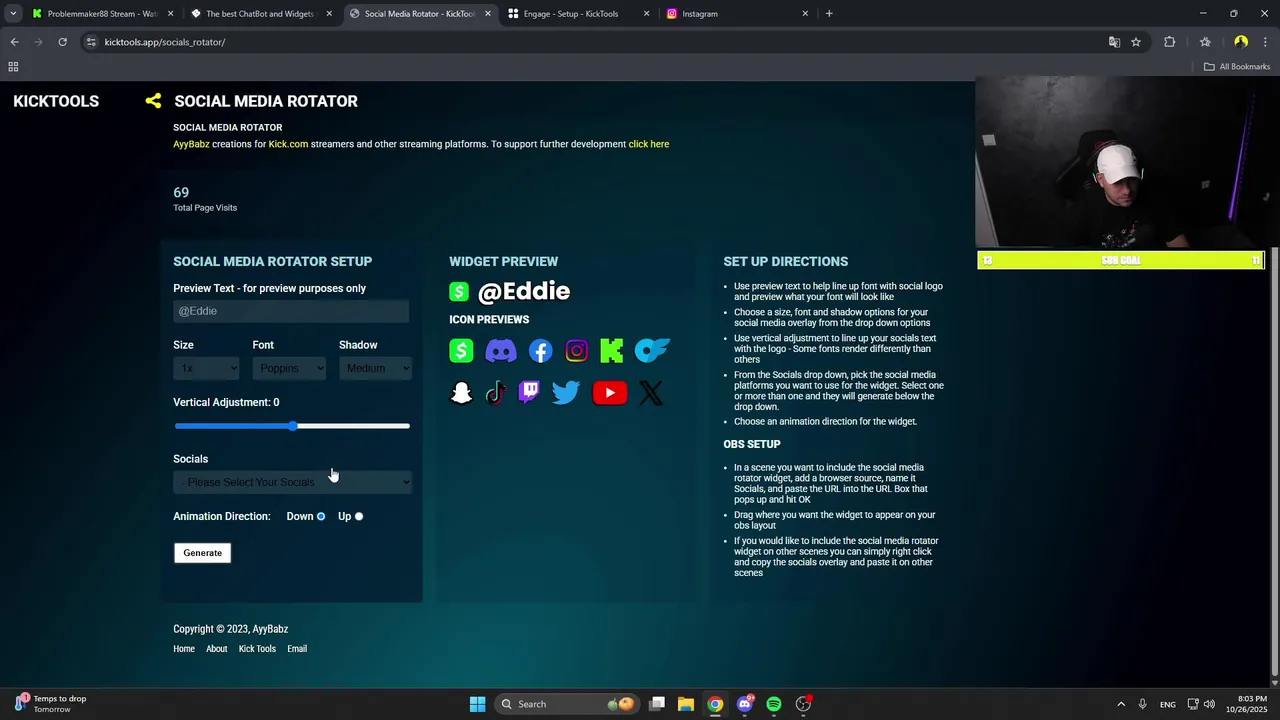
Task: Click the share icon beside Social Media Rotator
Action: click(153, 101)
